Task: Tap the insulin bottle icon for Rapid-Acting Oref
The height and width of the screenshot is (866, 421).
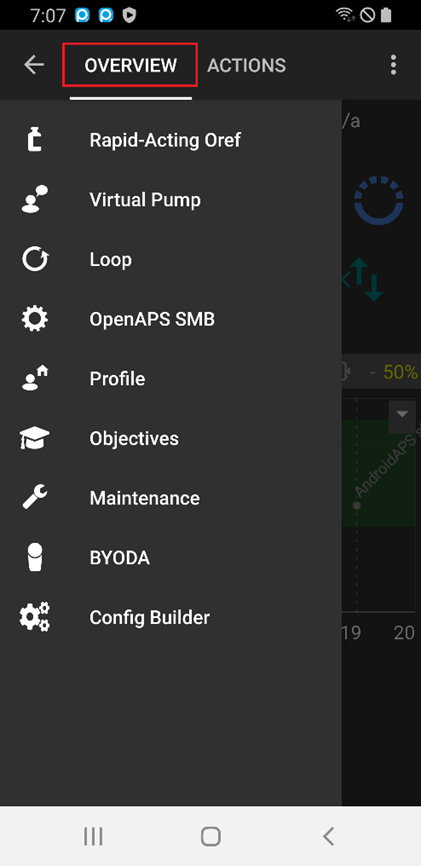Action: (x=35, y=140)
